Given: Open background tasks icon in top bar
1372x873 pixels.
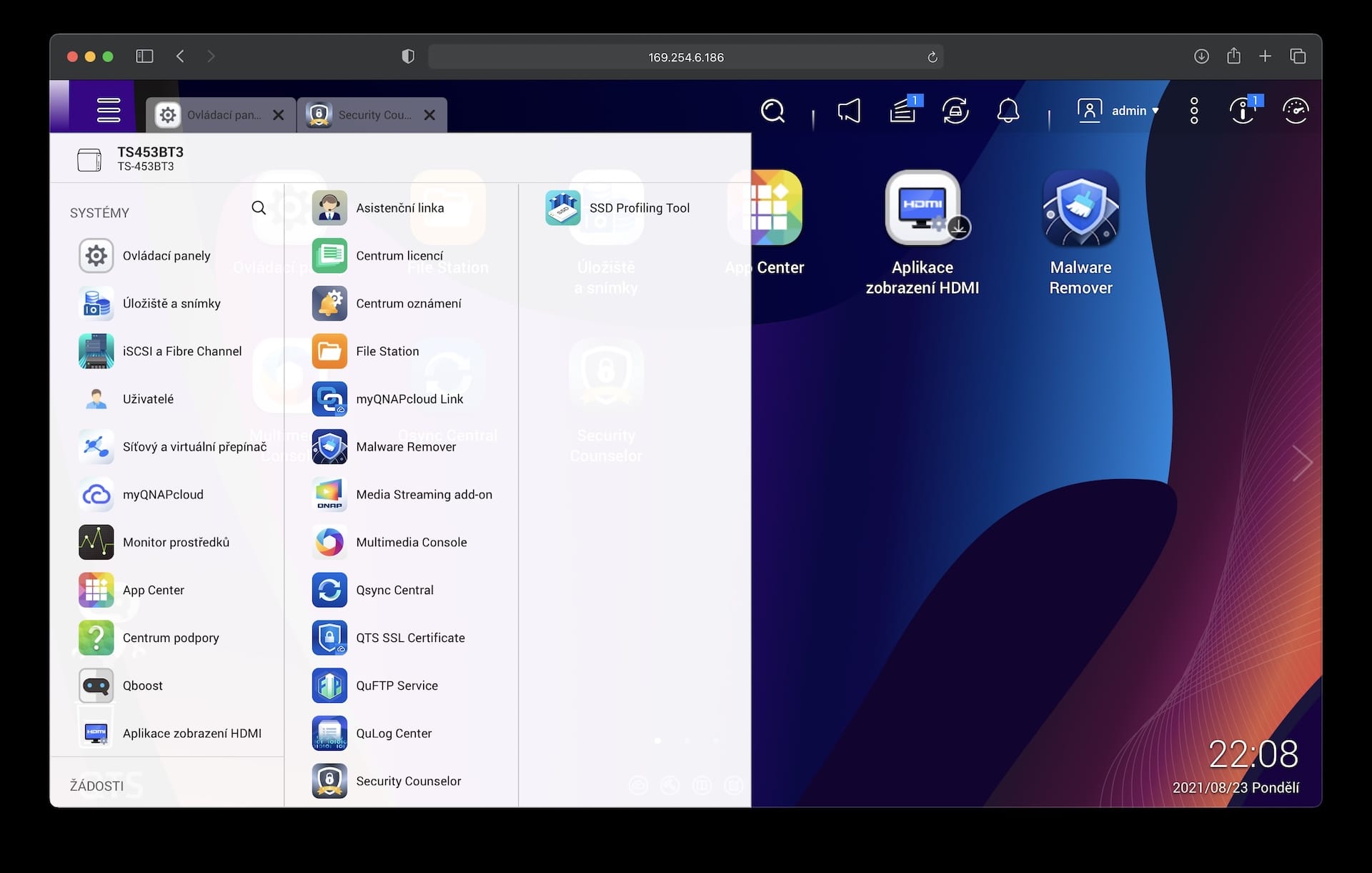Looking at the screenshot, I should click(903, 111).
